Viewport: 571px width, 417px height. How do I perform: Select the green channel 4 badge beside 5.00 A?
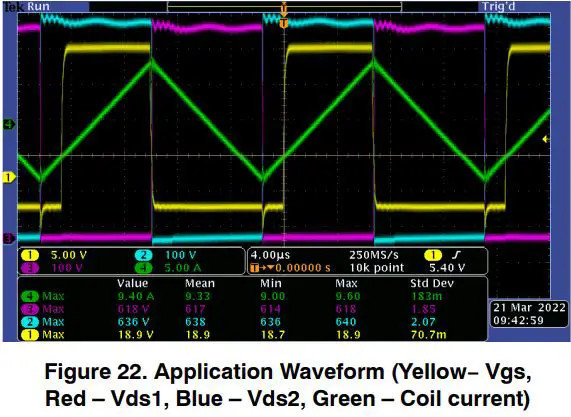[x=143, y=268]
